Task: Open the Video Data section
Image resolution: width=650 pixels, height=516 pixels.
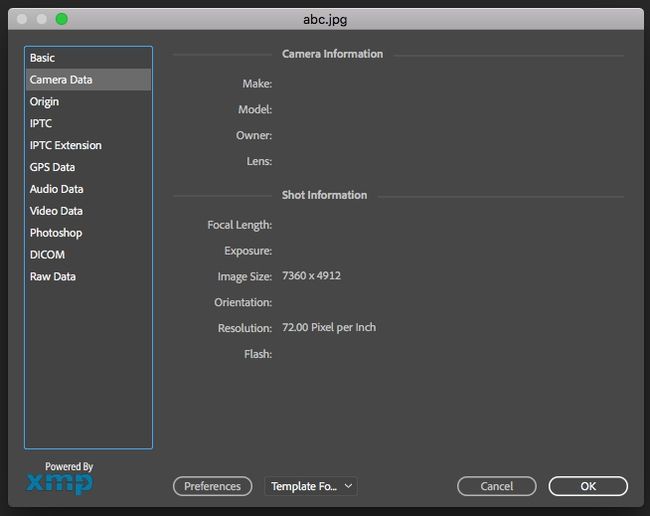Action: click(x=57, y=212)
